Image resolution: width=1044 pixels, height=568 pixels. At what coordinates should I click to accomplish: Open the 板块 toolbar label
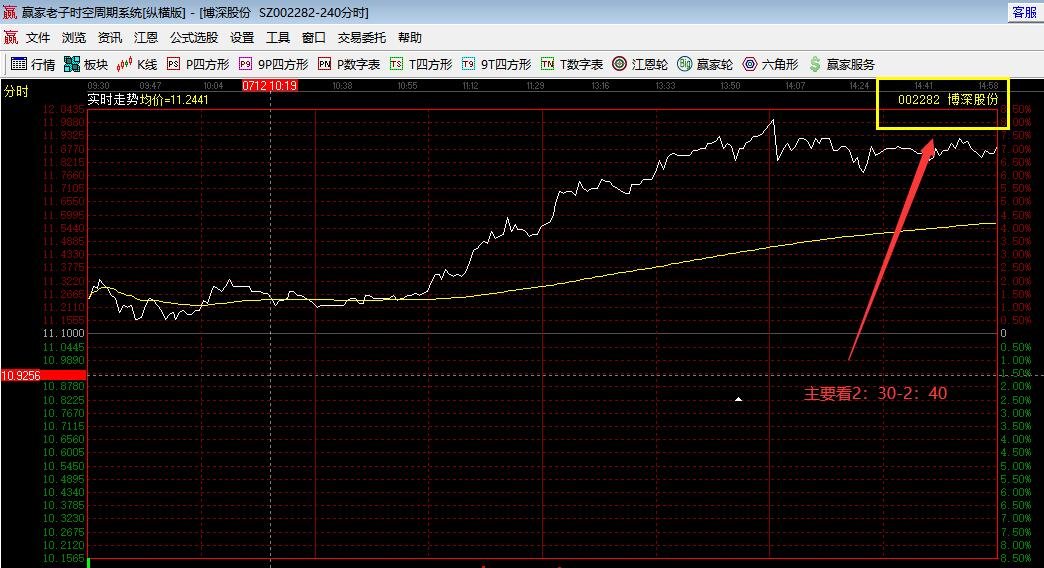point(96,65)
